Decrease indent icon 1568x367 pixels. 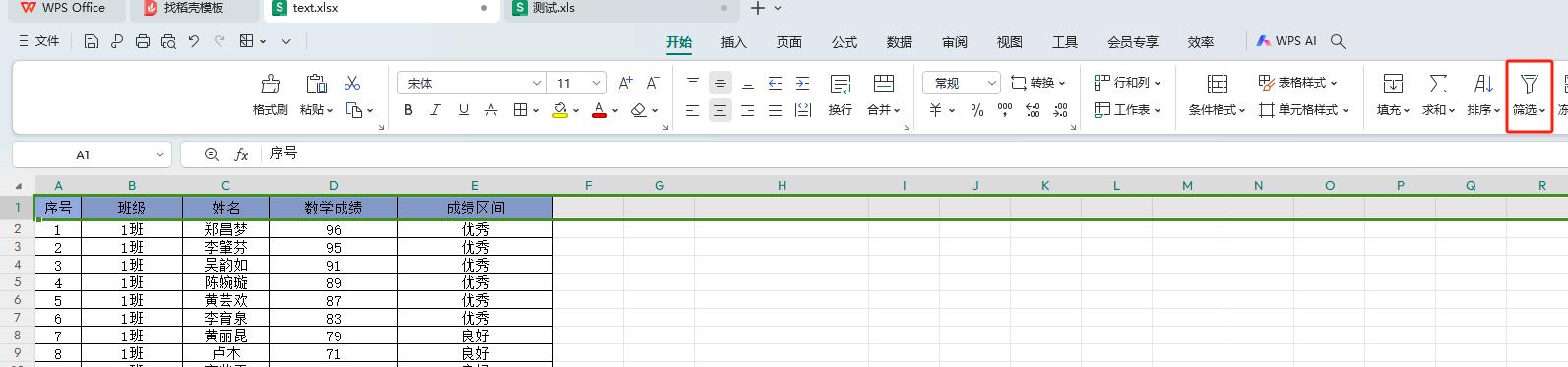coord(775,83)
